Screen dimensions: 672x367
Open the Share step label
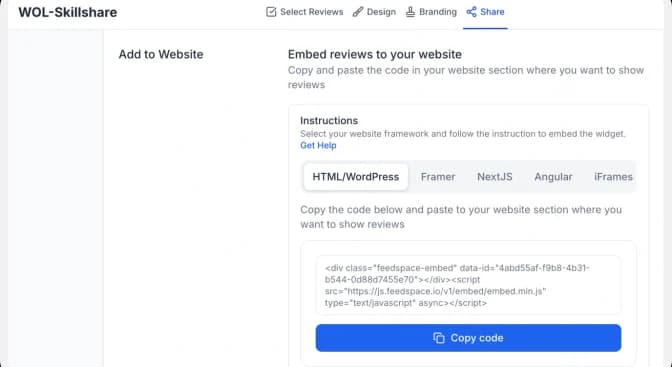(x=492, y=12)
